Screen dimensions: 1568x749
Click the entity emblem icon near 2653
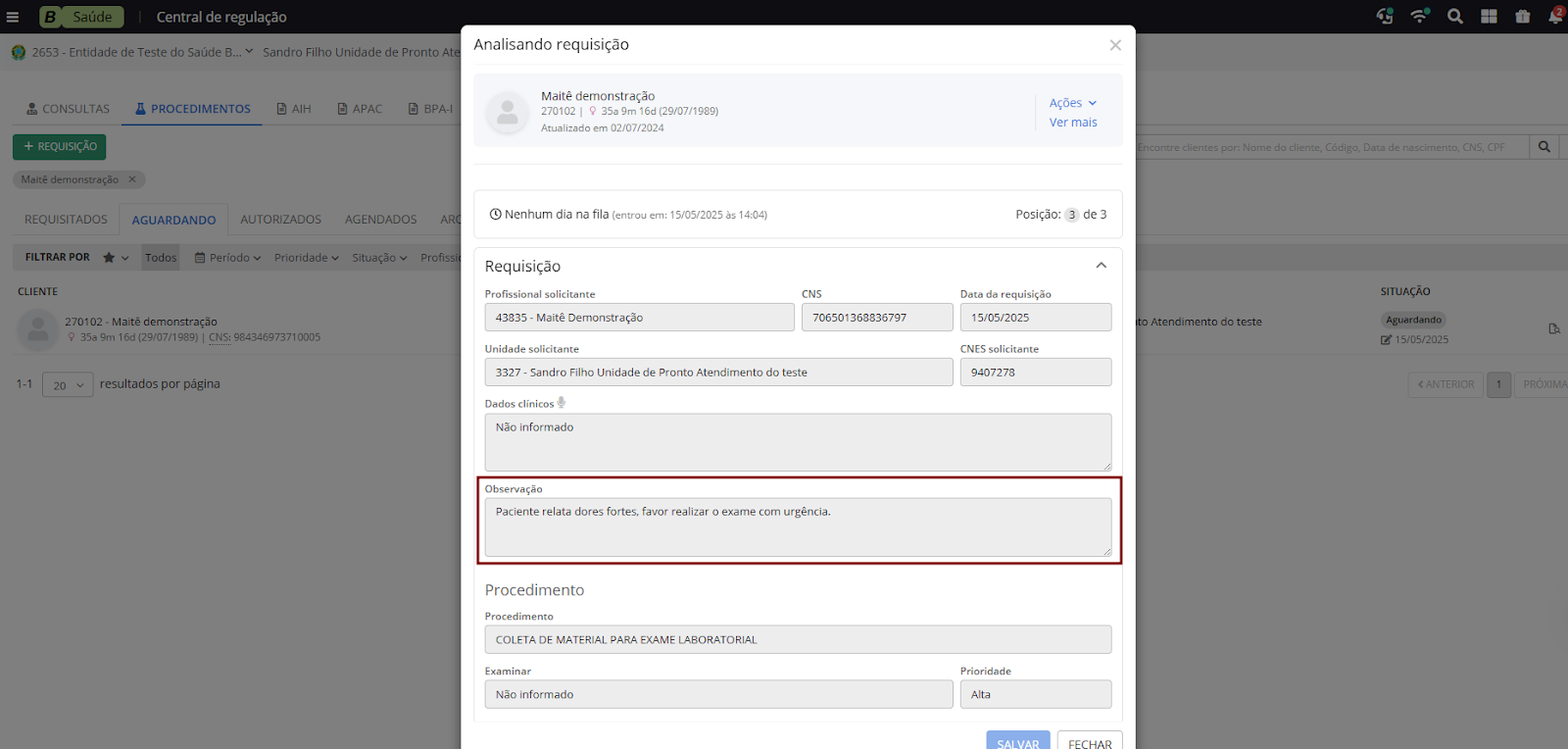(x=19, y=52)
